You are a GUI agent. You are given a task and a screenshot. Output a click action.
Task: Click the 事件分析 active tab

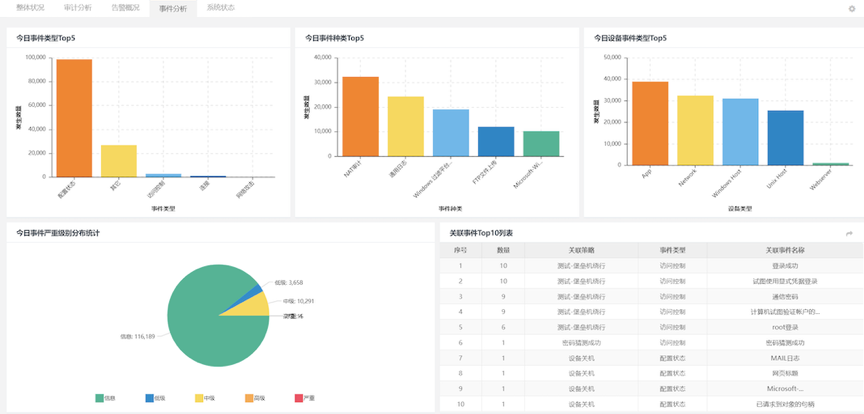(x=173, y=7)
